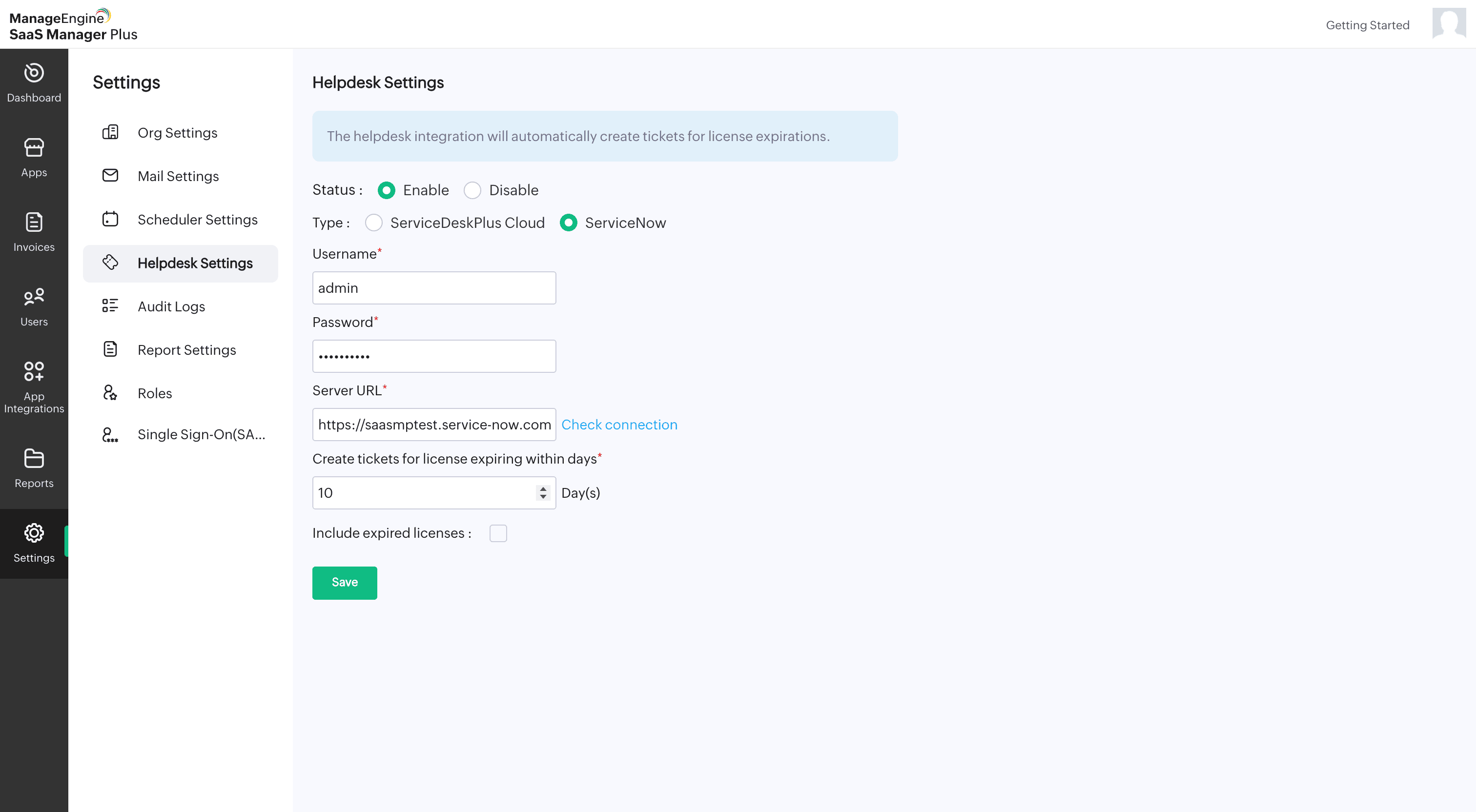Open the Invoices document icon
The height and width of the screenshot is (812, 1476).
click(34, 223)
